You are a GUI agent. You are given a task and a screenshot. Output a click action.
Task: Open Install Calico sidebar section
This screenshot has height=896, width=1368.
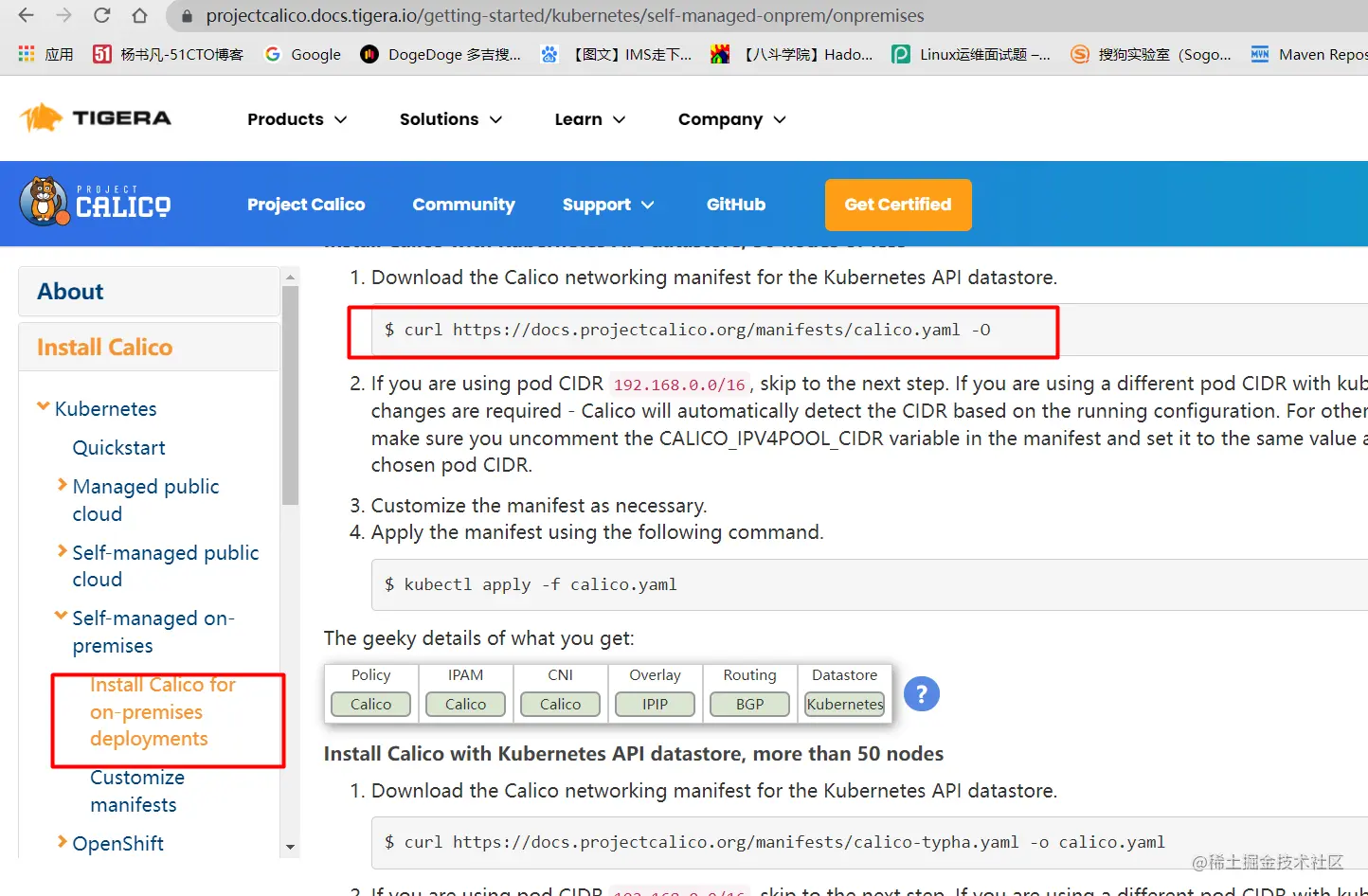[149, 348]
